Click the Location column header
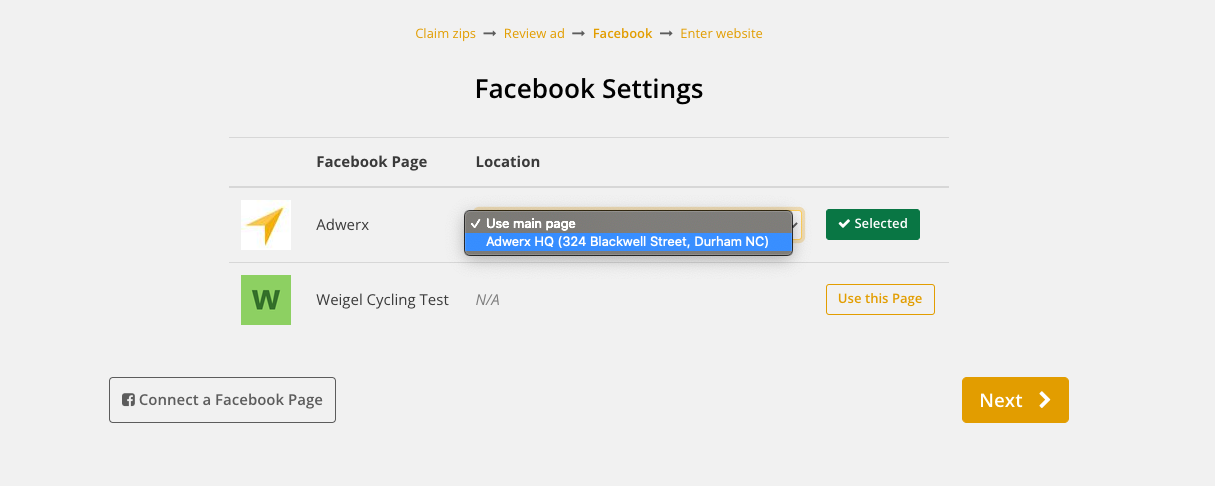Image resolution: width=1215 pixels, height=486 pixels. [x=508, y=162]
